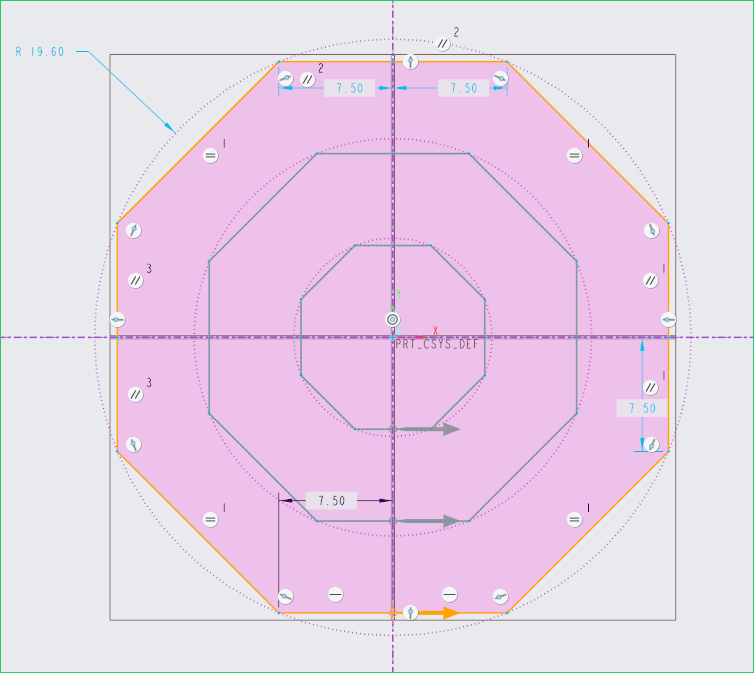Click the gray arrow on the middle octagon

pos(446,521)
